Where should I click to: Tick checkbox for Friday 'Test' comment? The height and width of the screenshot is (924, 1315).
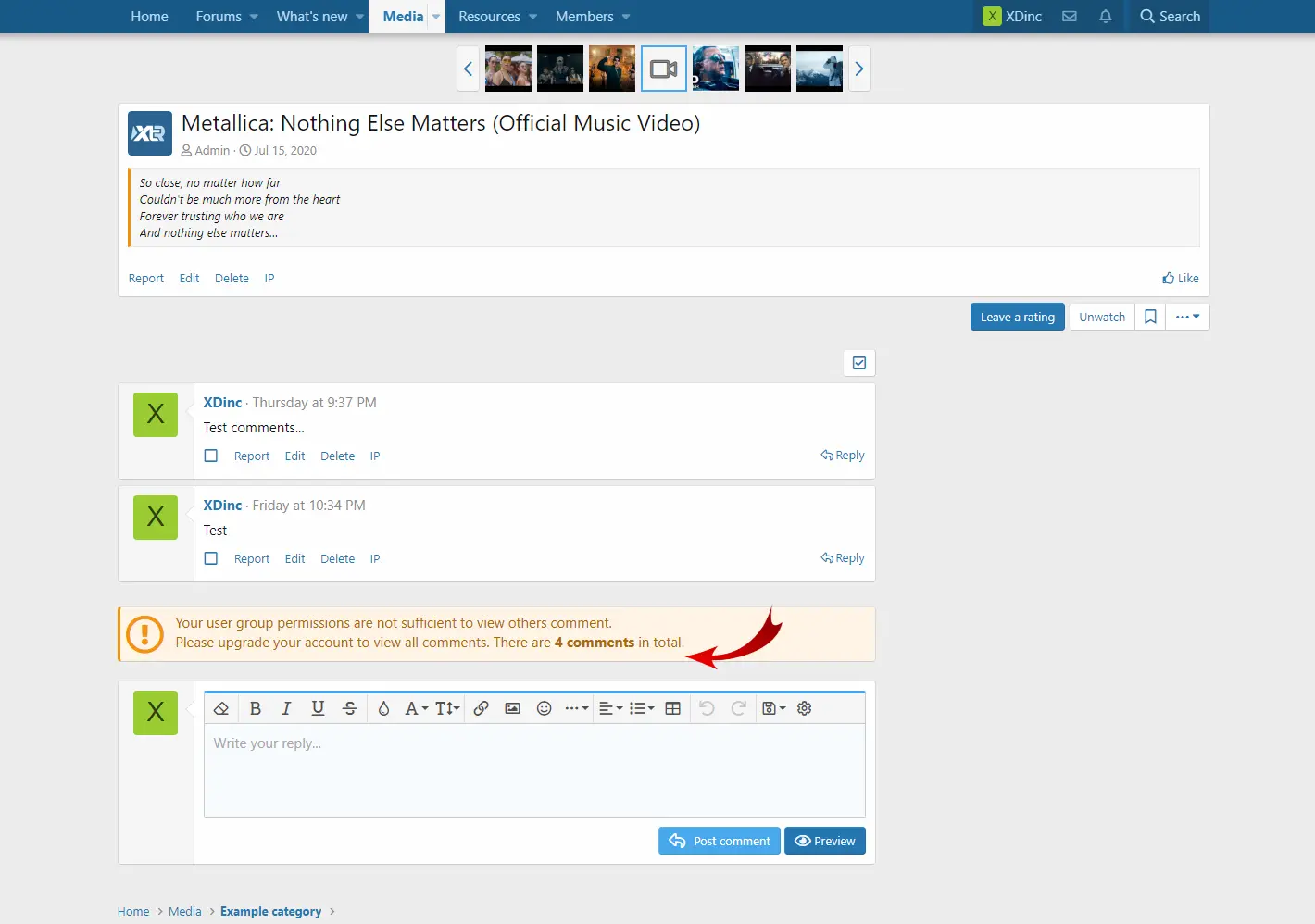pyautogui.click(x=211, y=558)
